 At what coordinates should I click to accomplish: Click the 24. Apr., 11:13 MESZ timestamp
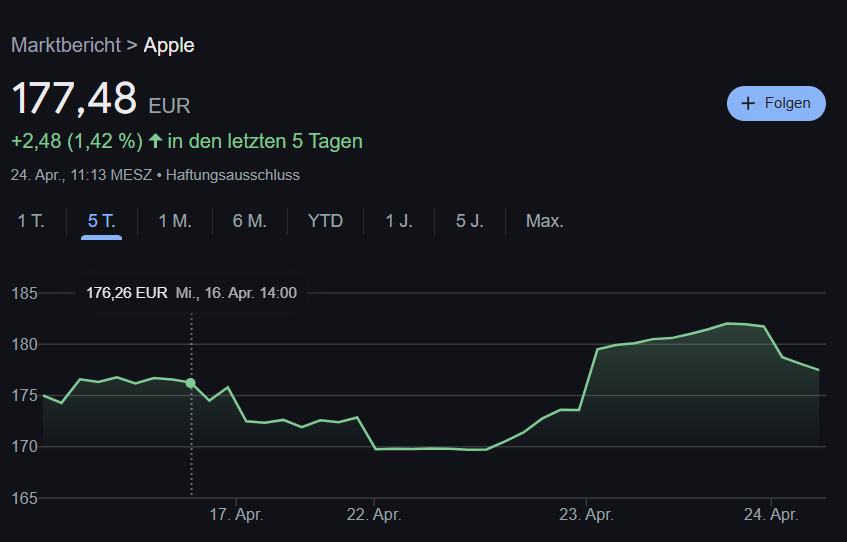[x=82, y=175]
